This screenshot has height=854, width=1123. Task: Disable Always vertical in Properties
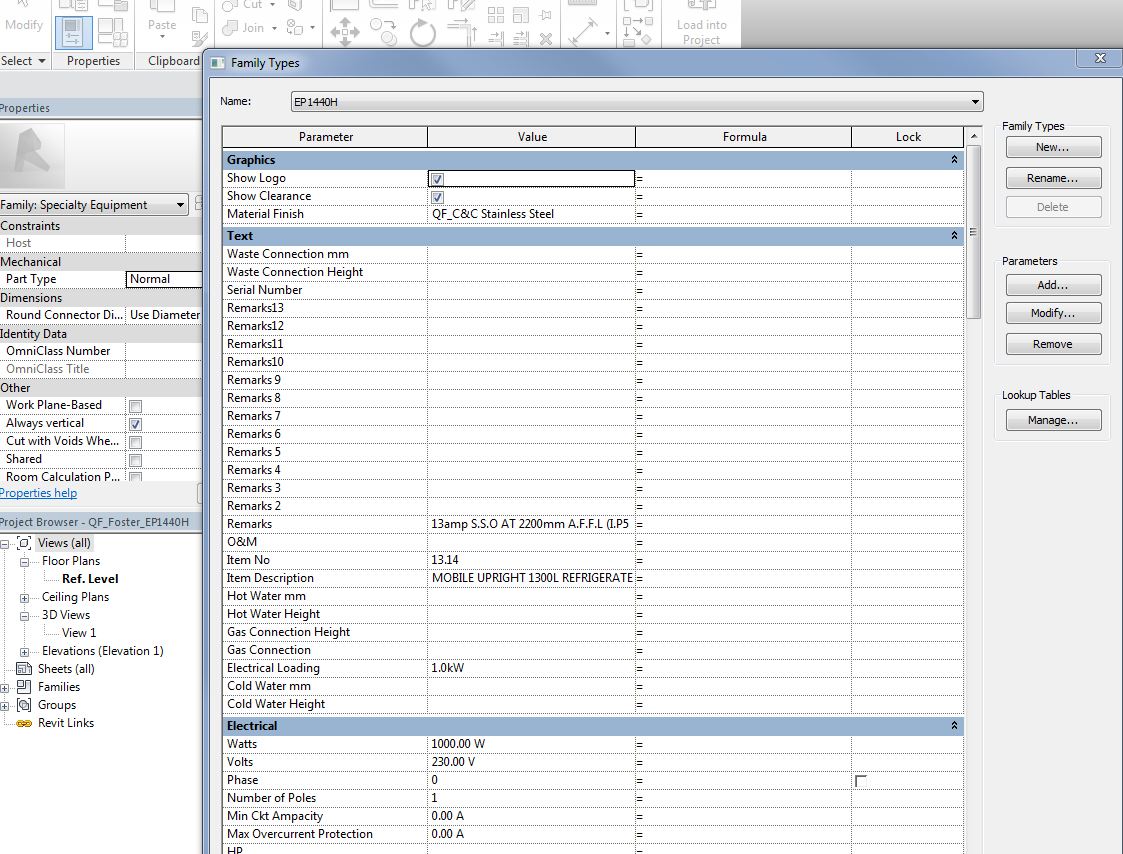133,423
